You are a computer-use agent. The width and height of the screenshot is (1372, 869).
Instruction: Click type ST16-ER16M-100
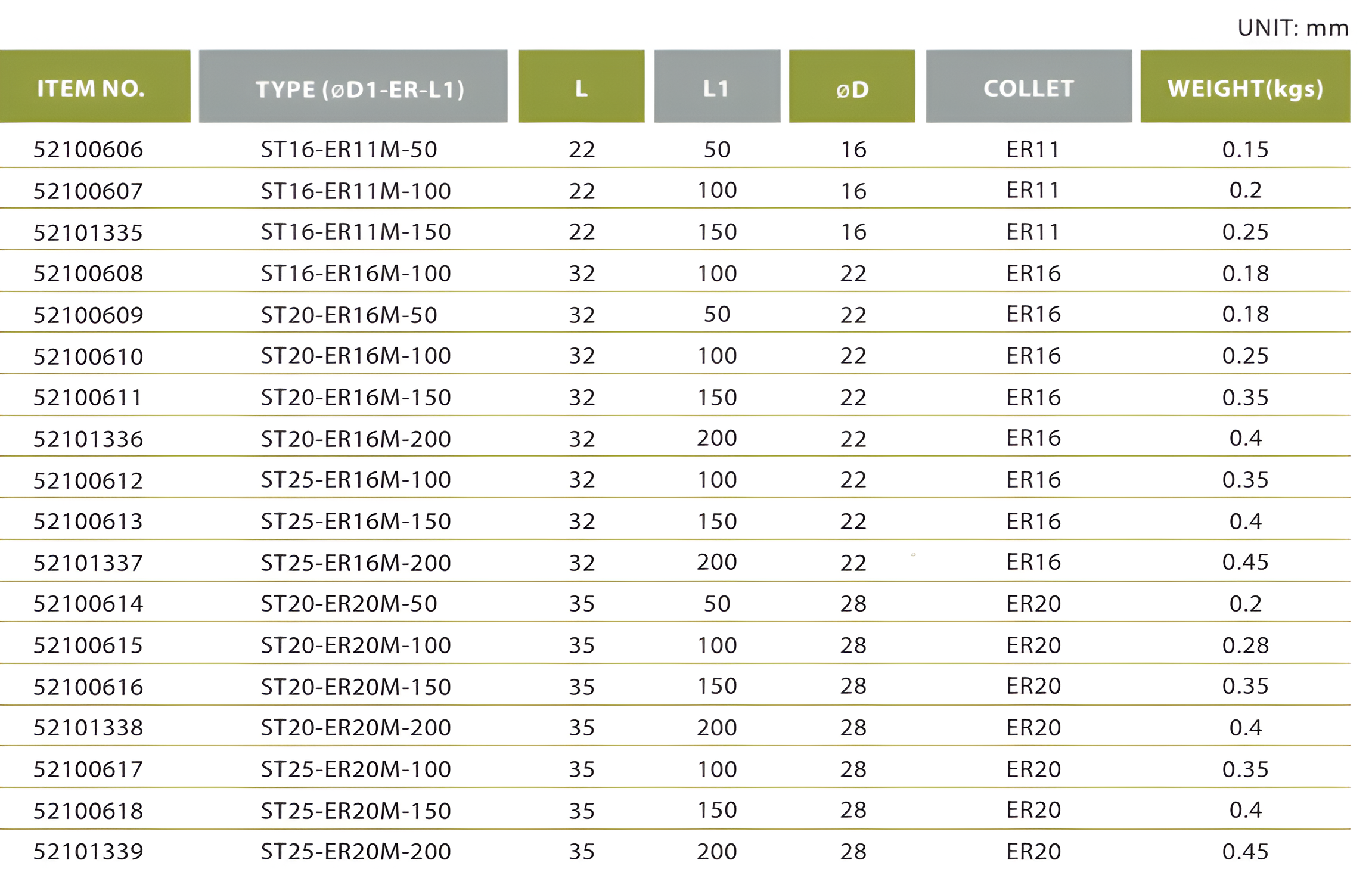pyautogui.click(x=356, y=273)
